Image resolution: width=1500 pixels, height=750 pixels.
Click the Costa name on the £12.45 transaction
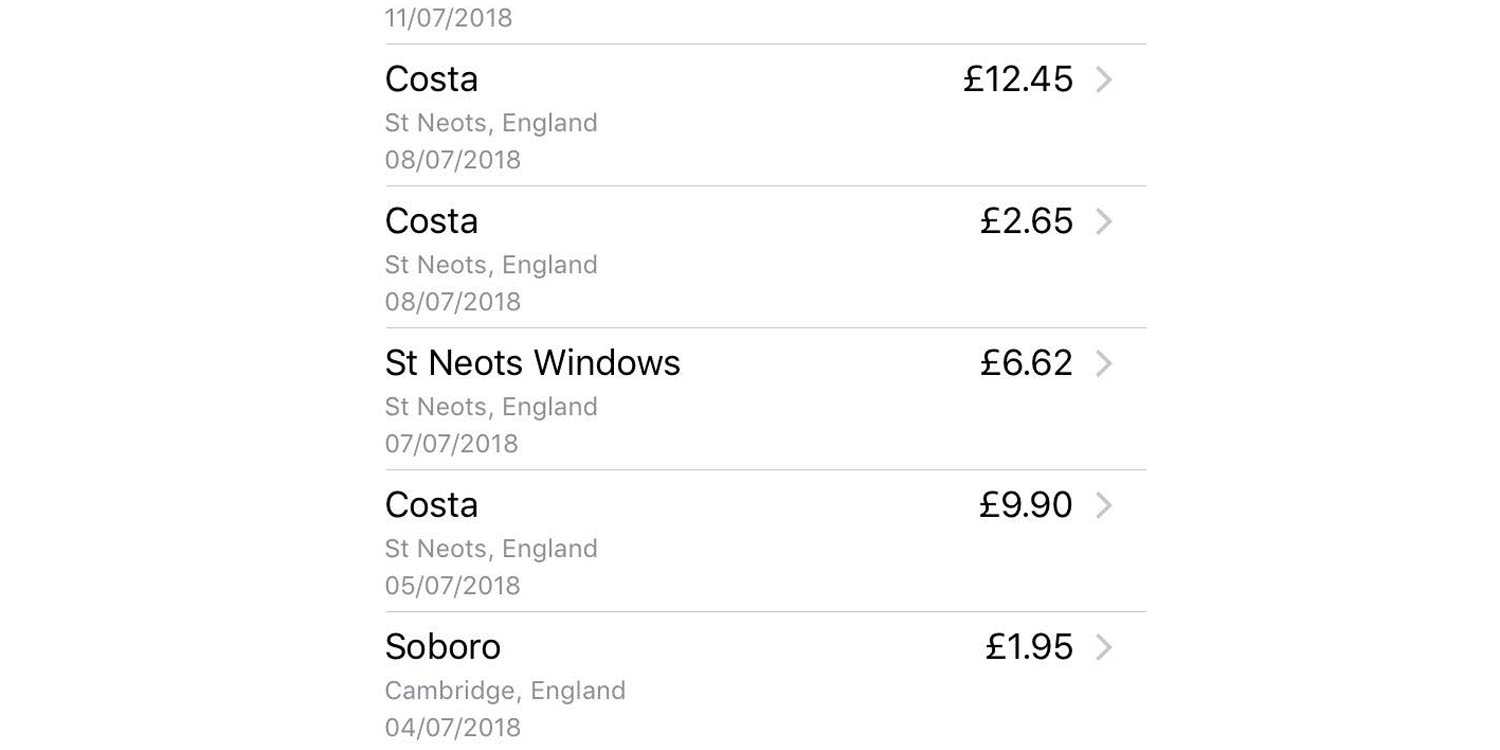coord(431,79)
